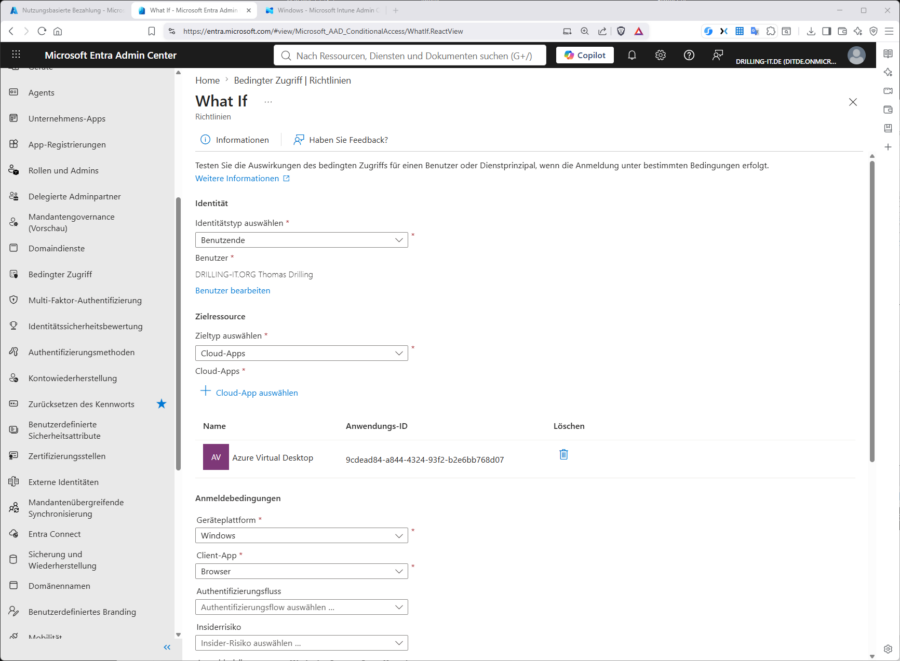Click the browser address bar URL
The height and width of the screenshot is (661, 900).
click(323, 31)
